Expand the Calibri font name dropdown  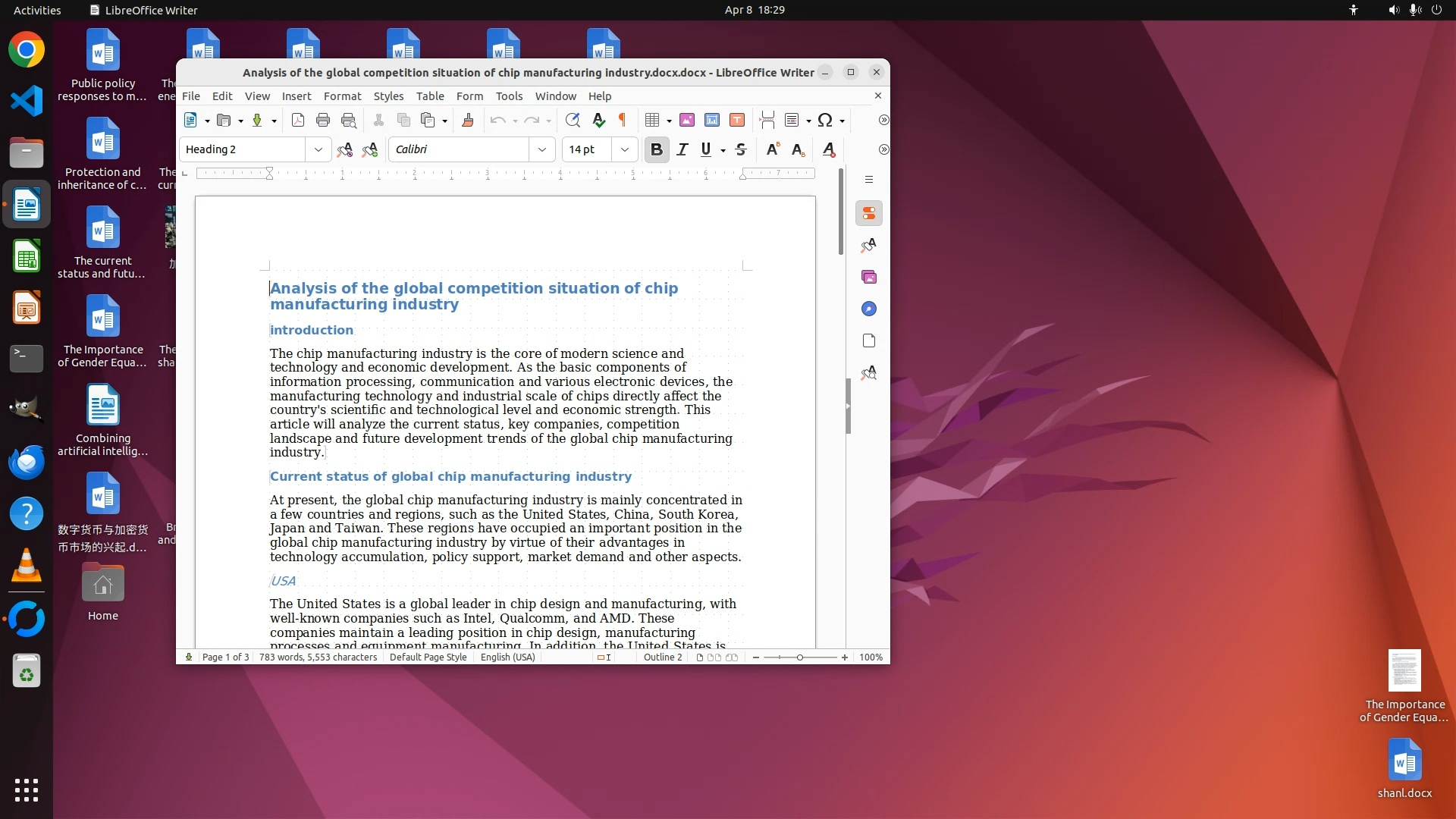click(542, 149)
